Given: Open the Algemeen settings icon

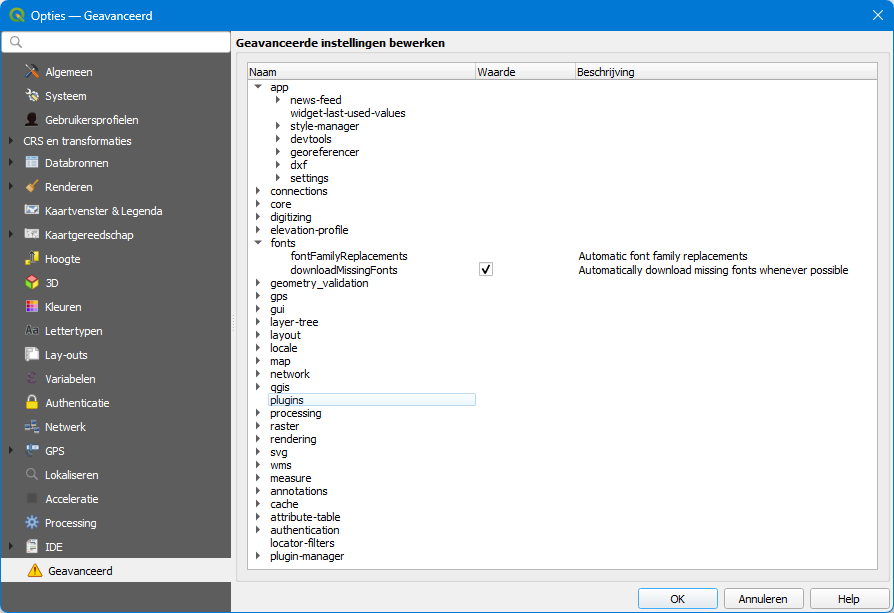Looking at the screenshot, I should pos(32,72).
